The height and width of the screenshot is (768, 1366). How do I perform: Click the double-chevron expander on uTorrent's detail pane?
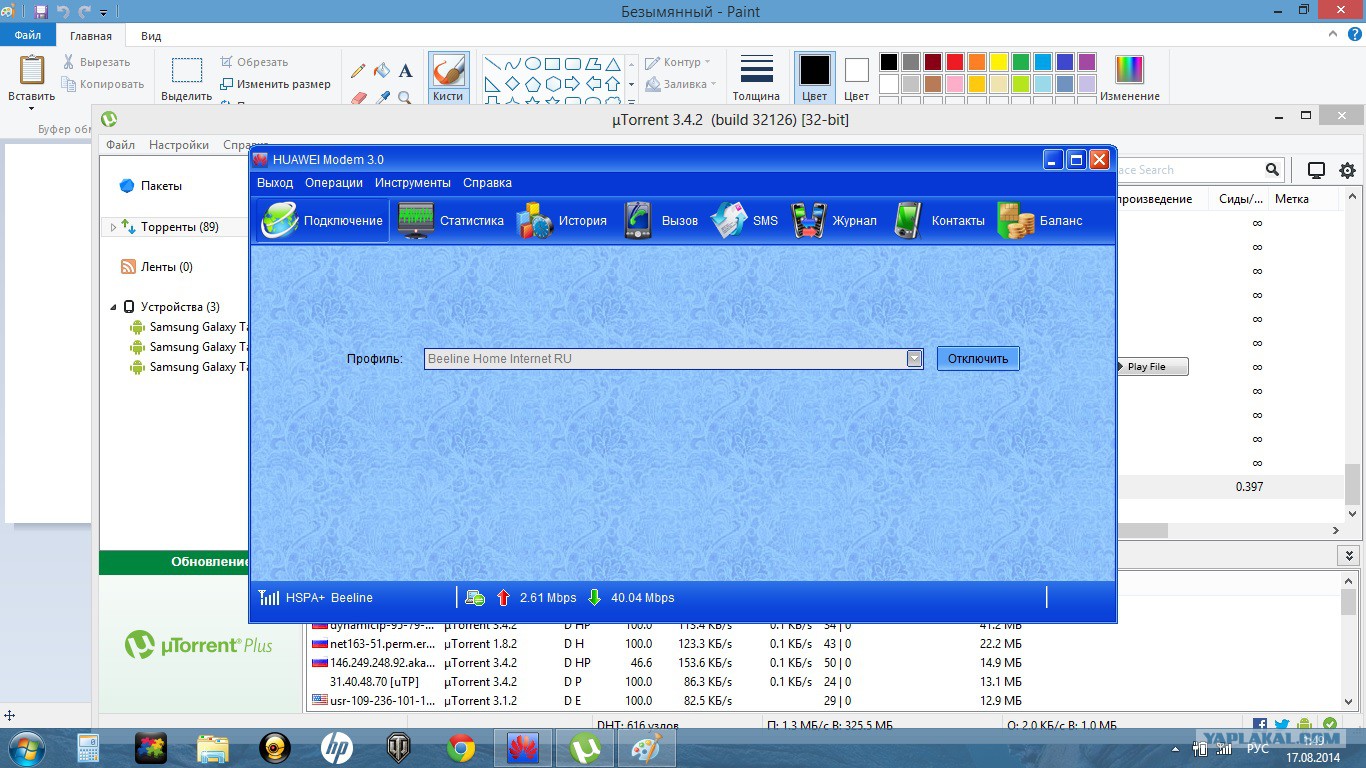tap(1350, 556)
